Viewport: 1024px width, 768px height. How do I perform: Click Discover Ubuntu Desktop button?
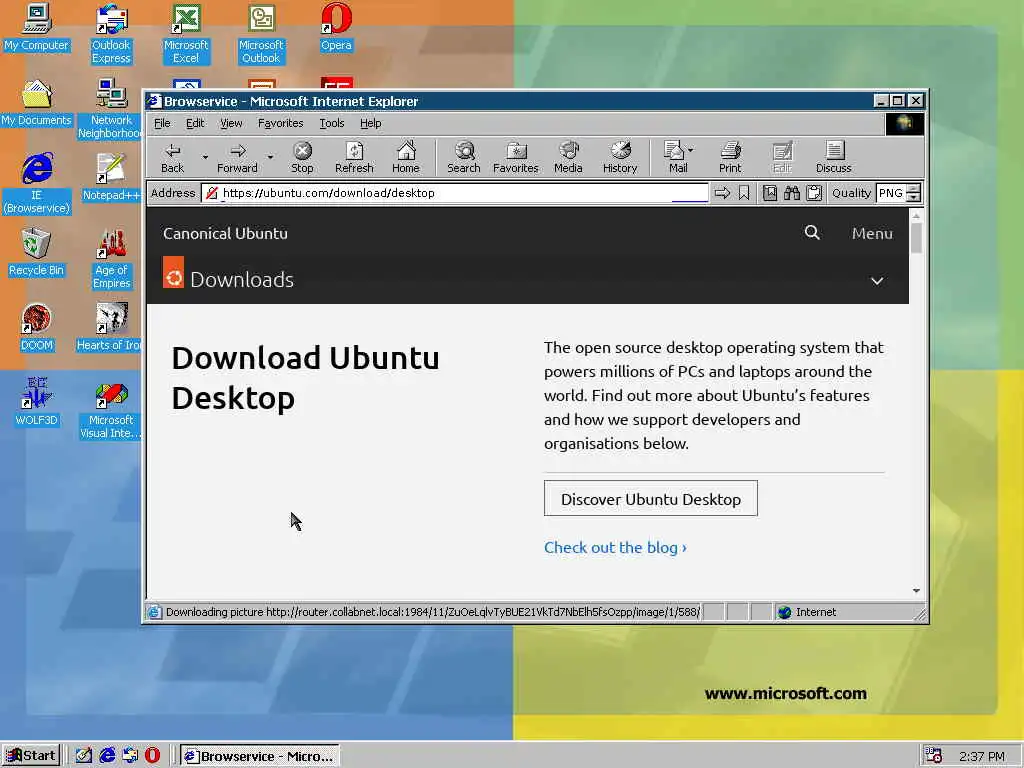click(x=650, y=498)
